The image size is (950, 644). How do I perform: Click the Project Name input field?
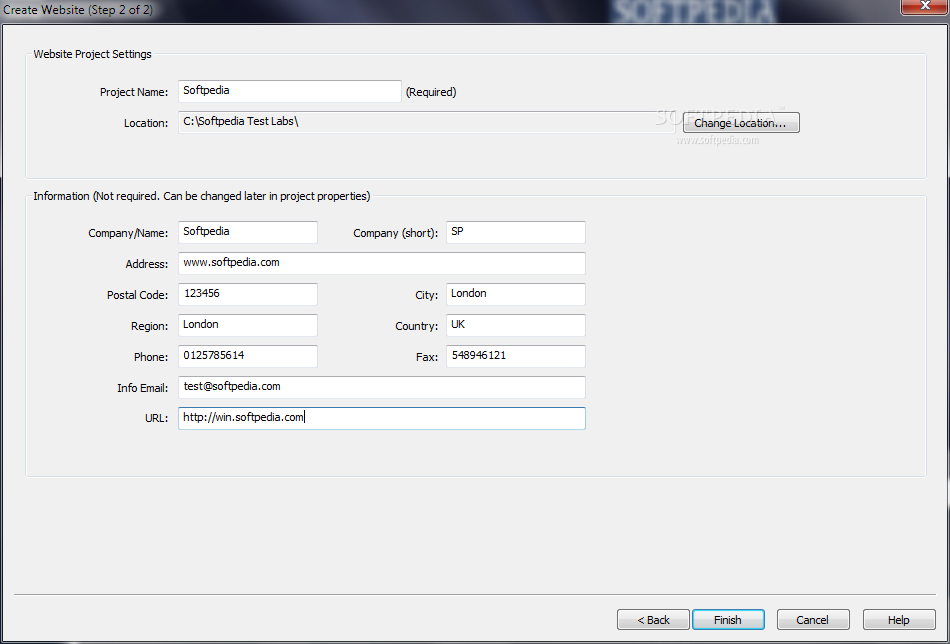(290, 91)
